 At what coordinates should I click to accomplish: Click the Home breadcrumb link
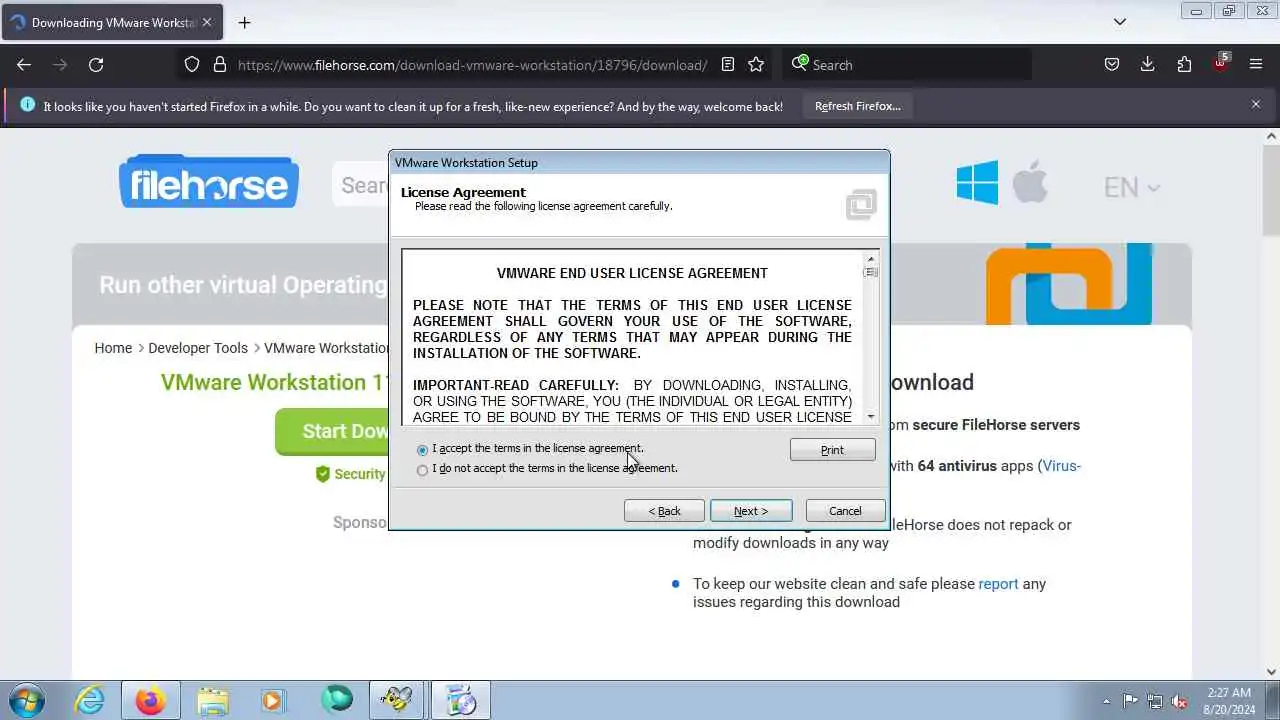click(113, 348)
